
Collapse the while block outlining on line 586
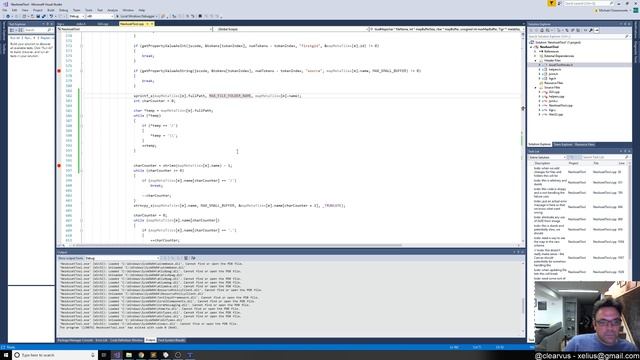point(81,116)
